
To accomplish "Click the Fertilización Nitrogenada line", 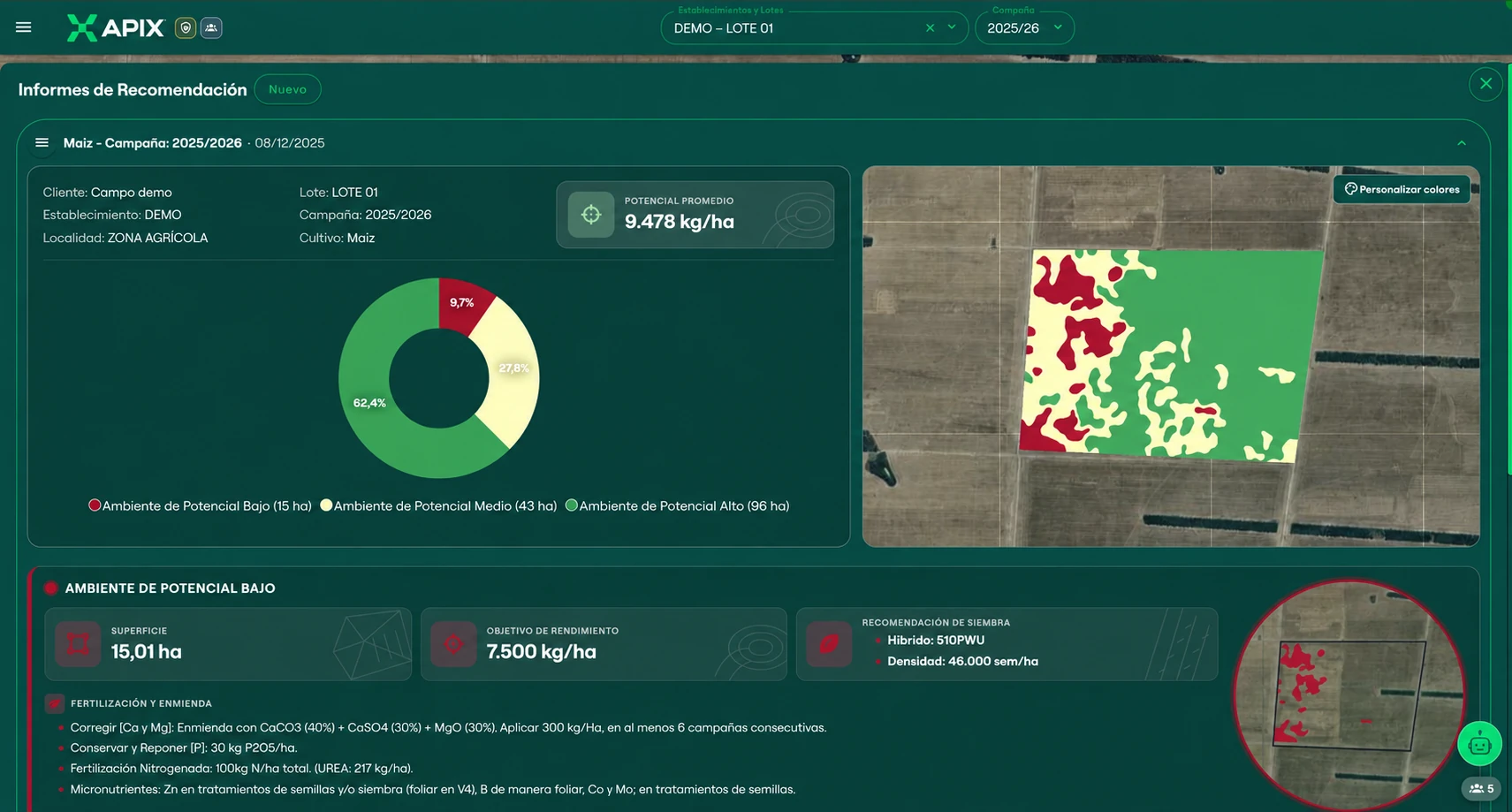I will pyautogui.click(x=241, y=769).
